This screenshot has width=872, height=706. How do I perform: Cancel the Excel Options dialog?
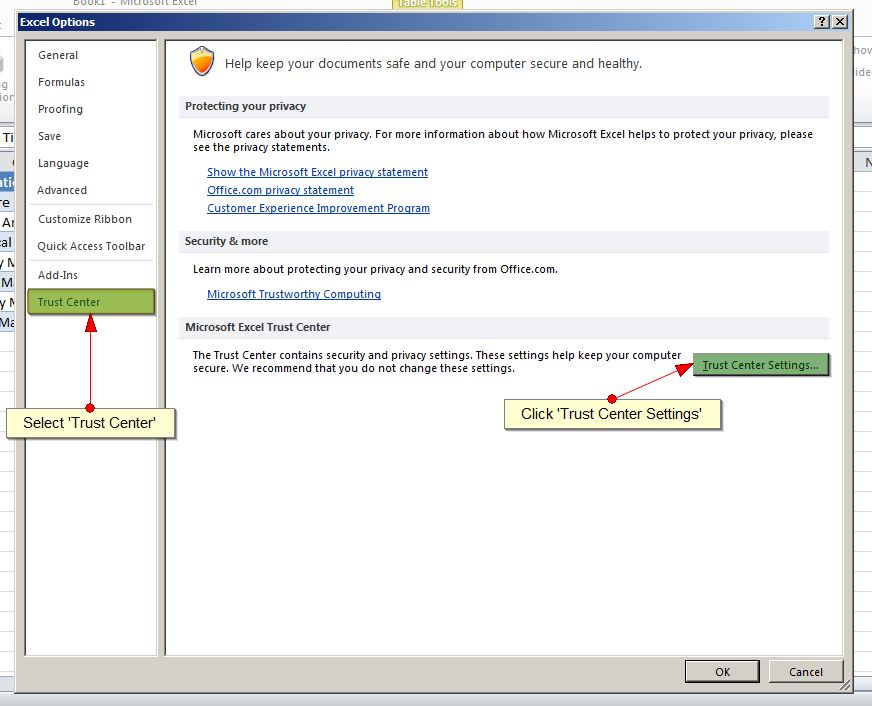coord(805,672)
